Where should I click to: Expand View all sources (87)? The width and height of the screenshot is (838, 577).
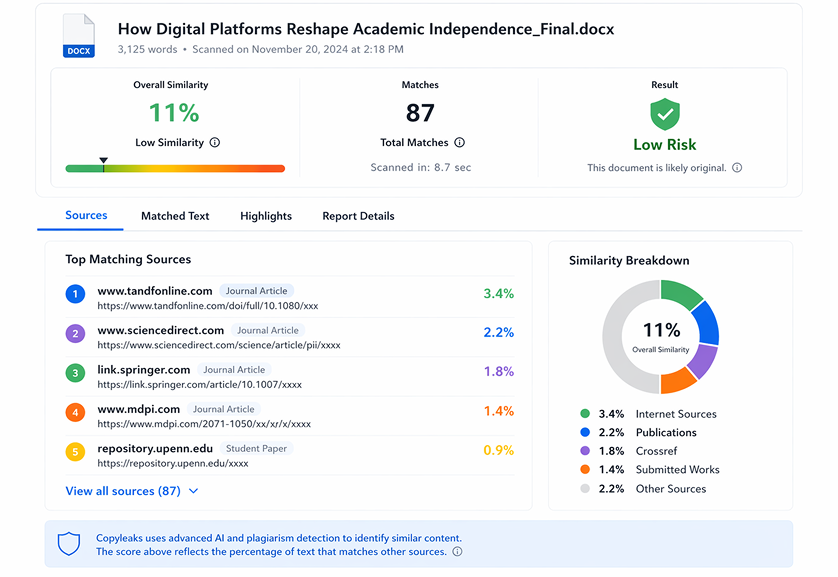[x=132, y=491]
